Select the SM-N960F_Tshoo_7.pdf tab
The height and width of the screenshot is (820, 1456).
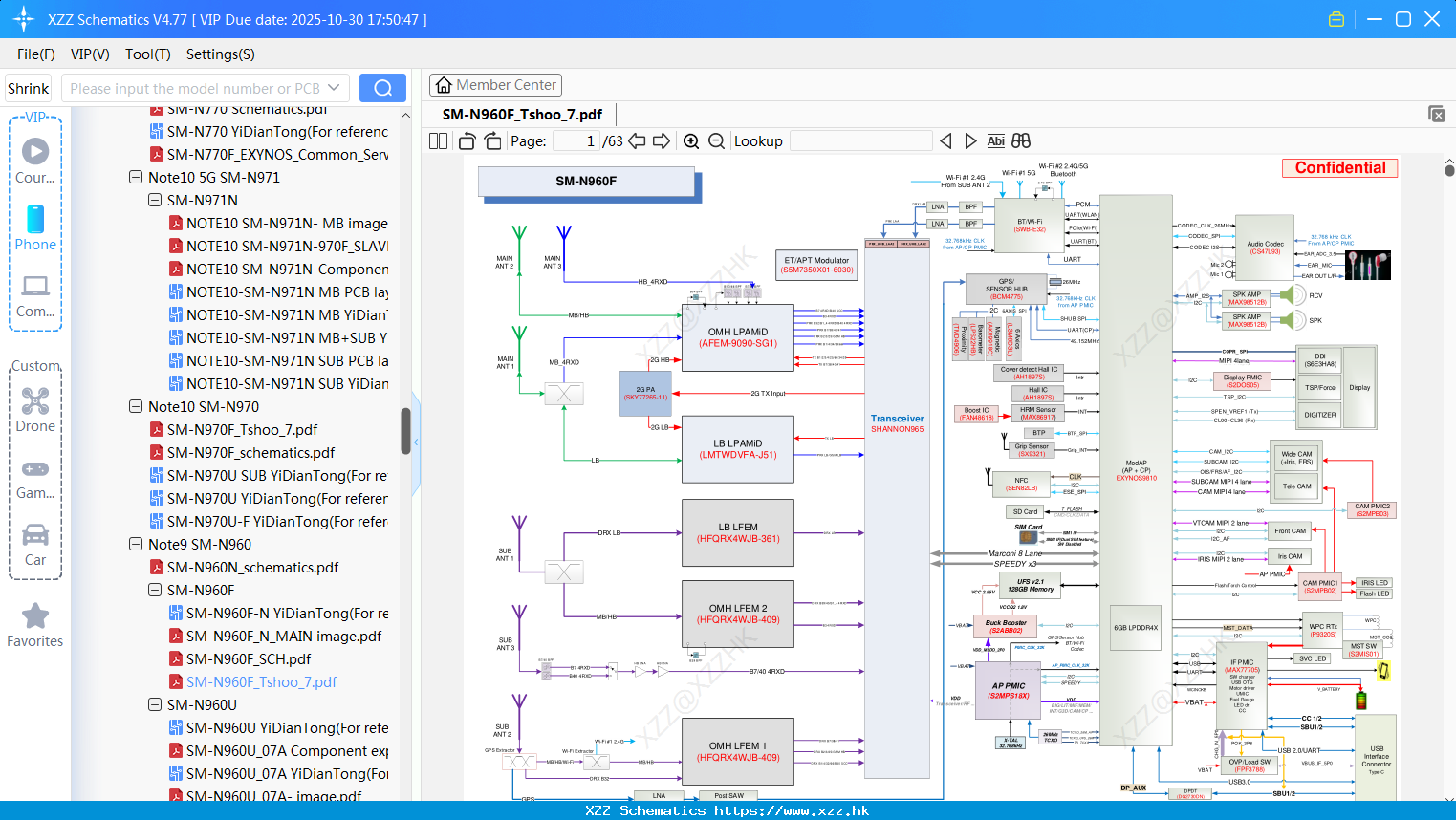coord(522,115)
